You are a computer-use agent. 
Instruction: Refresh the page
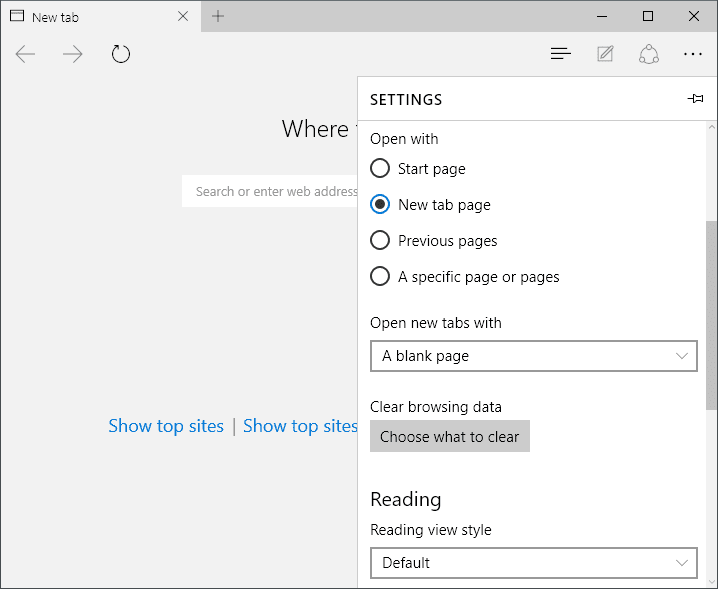[121, 54]
